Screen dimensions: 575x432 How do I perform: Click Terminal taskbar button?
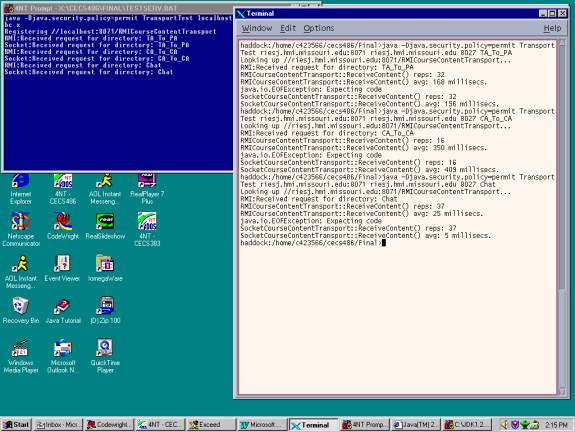pos(313,425)
